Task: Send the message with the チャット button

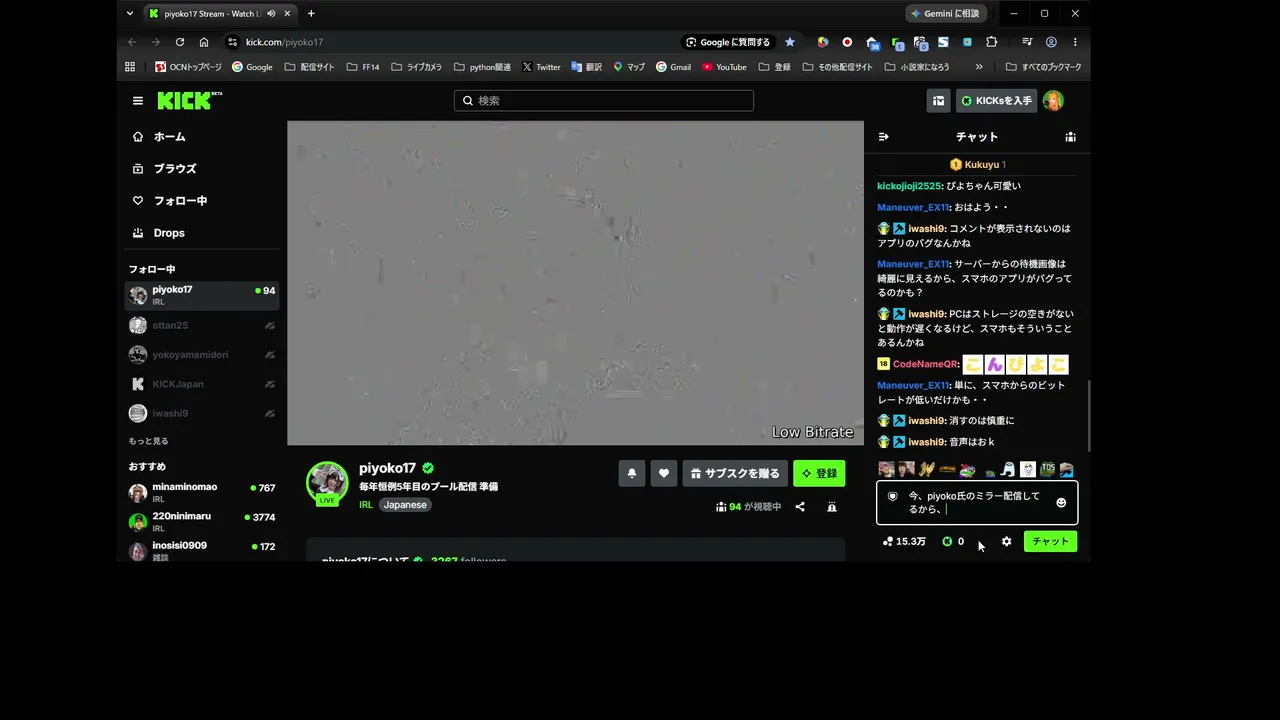Action: point(1050,542)
